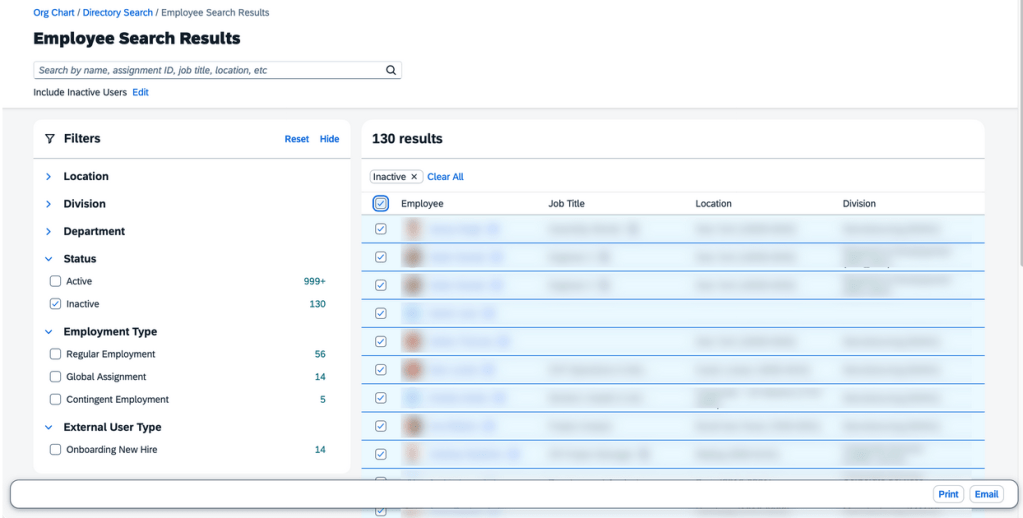
Task: Toggle the select-all employees checkbox
Action: point(381,204)
